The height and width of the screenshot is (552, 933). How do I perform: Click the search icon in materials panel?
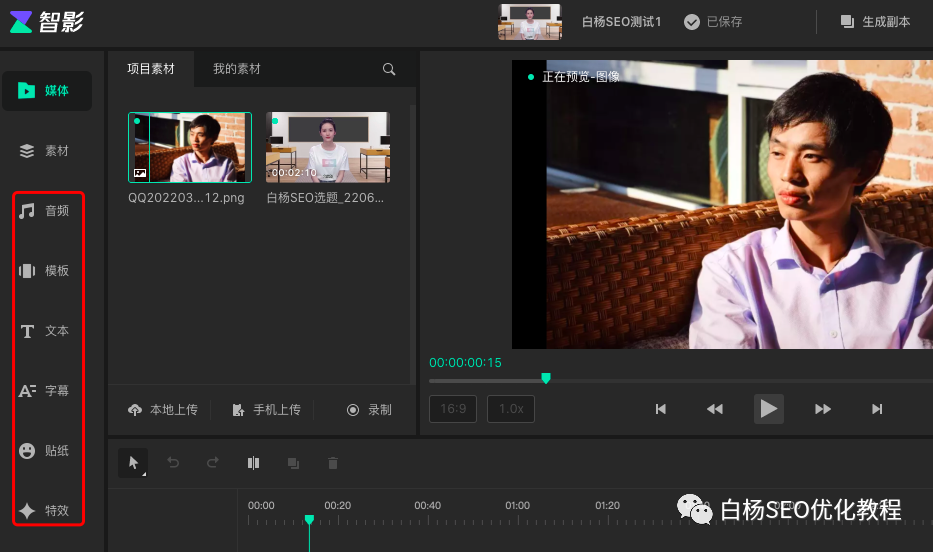(x=389, y=70)
